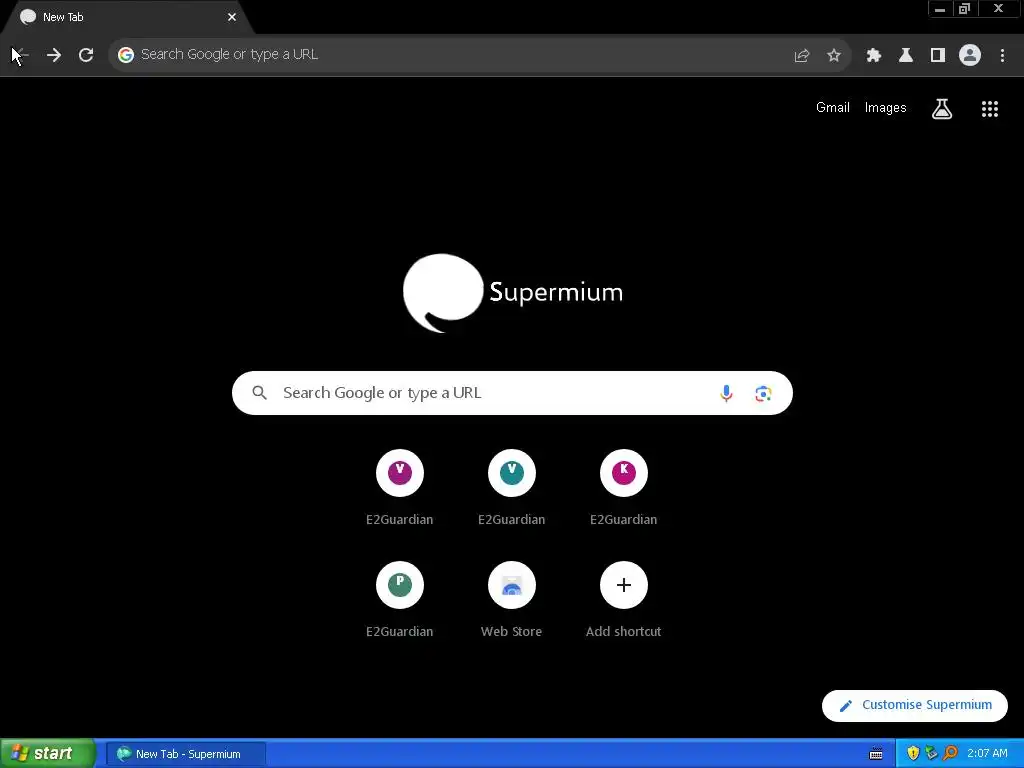This screenshot has height=768, width=1024.
Task: Click the security shield tray icon
Action: [913, 754]
